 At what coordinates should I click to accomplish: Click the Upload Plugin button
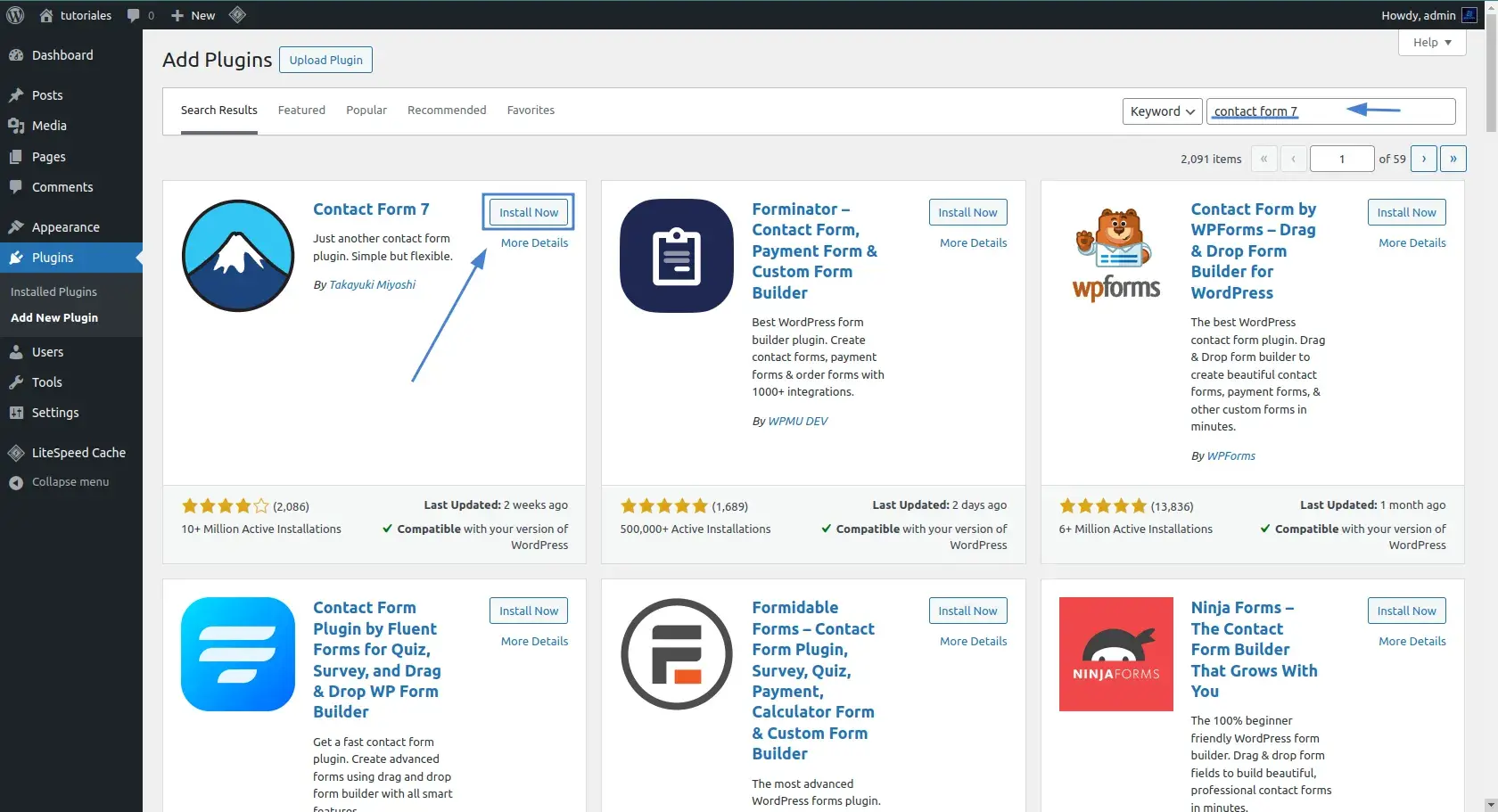coord(325,60)
